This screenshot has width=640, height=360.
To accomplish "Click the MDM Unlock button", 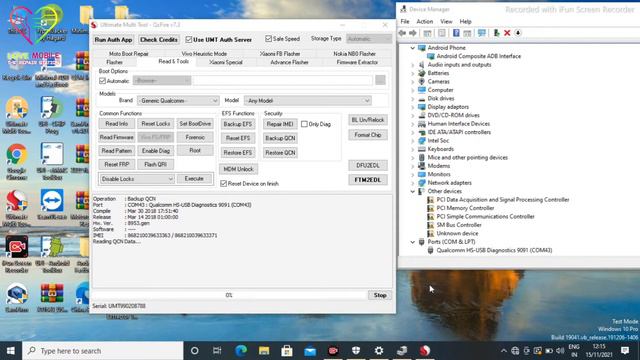I will (x=238, y=169).
